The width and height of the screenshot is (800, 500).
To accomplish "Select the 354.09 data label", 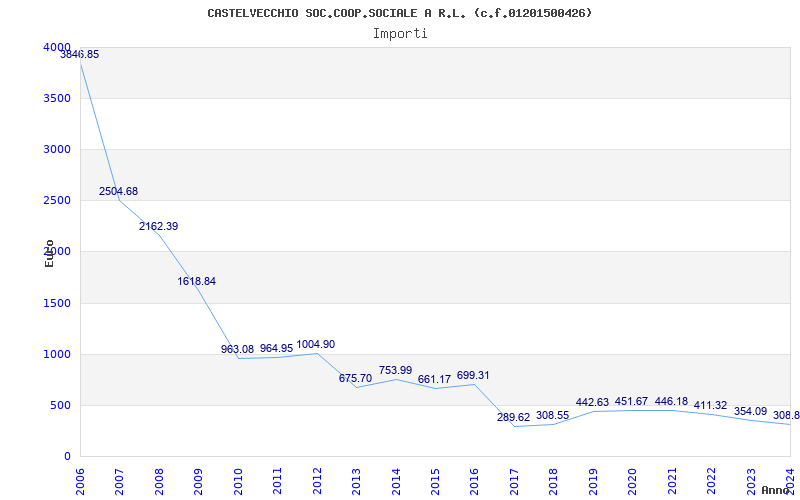I will pyautogui.click(x=751, y=411).
